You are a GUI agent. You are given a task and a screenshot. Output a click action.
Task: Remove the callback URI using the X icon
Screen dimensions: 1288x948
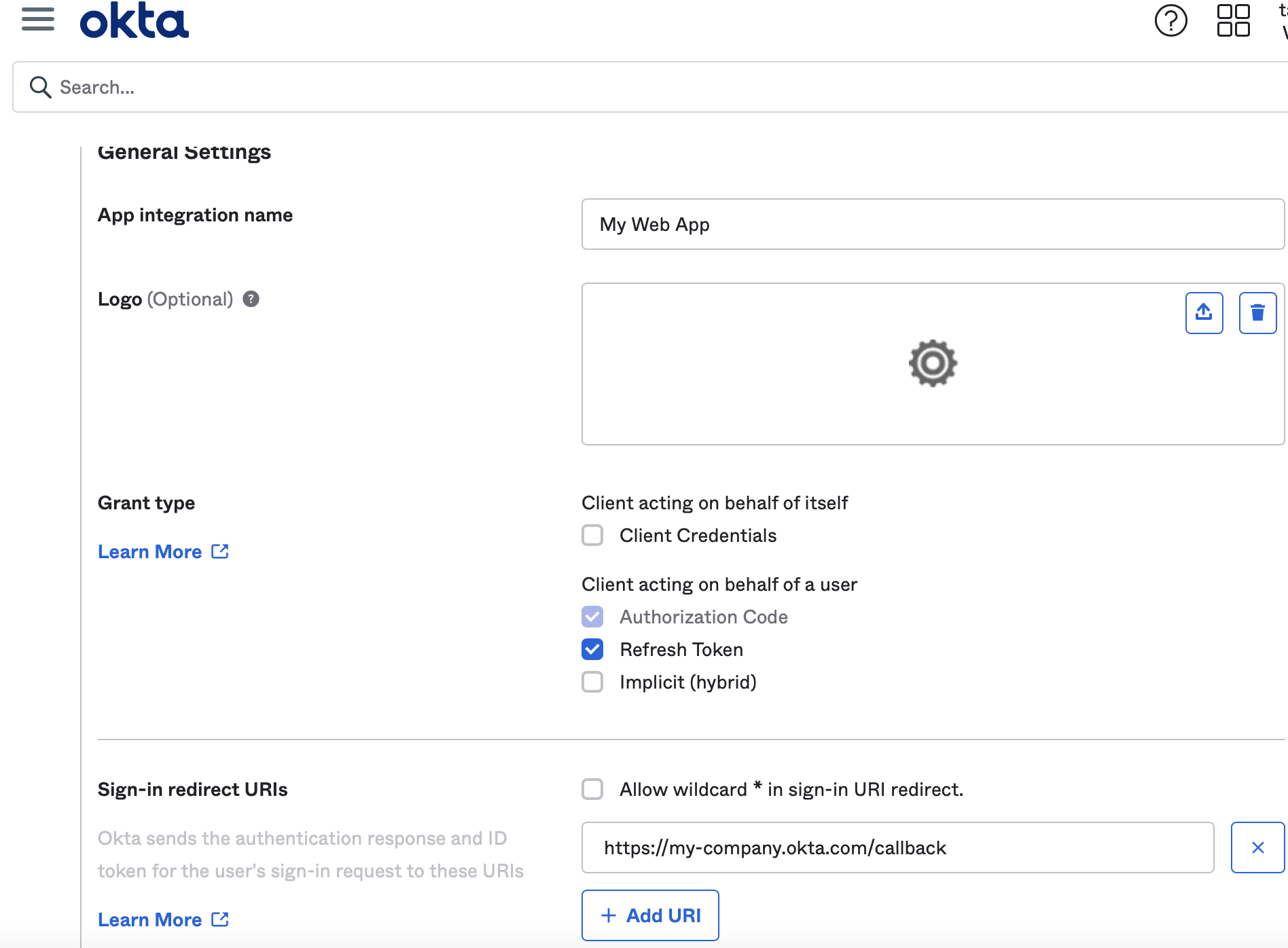[1257, 847]
